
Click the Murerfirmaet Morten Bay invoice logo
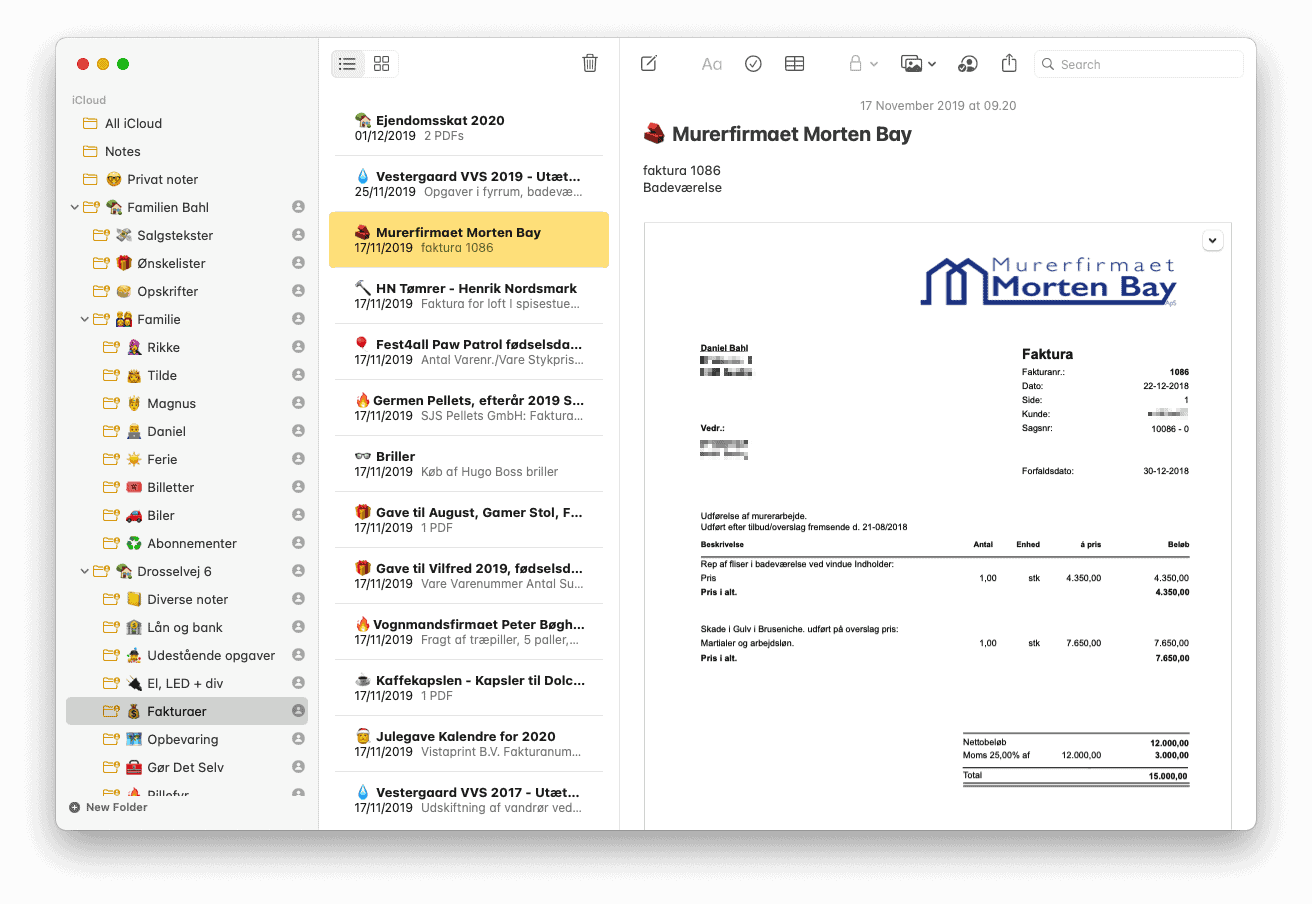point(1048,280)
